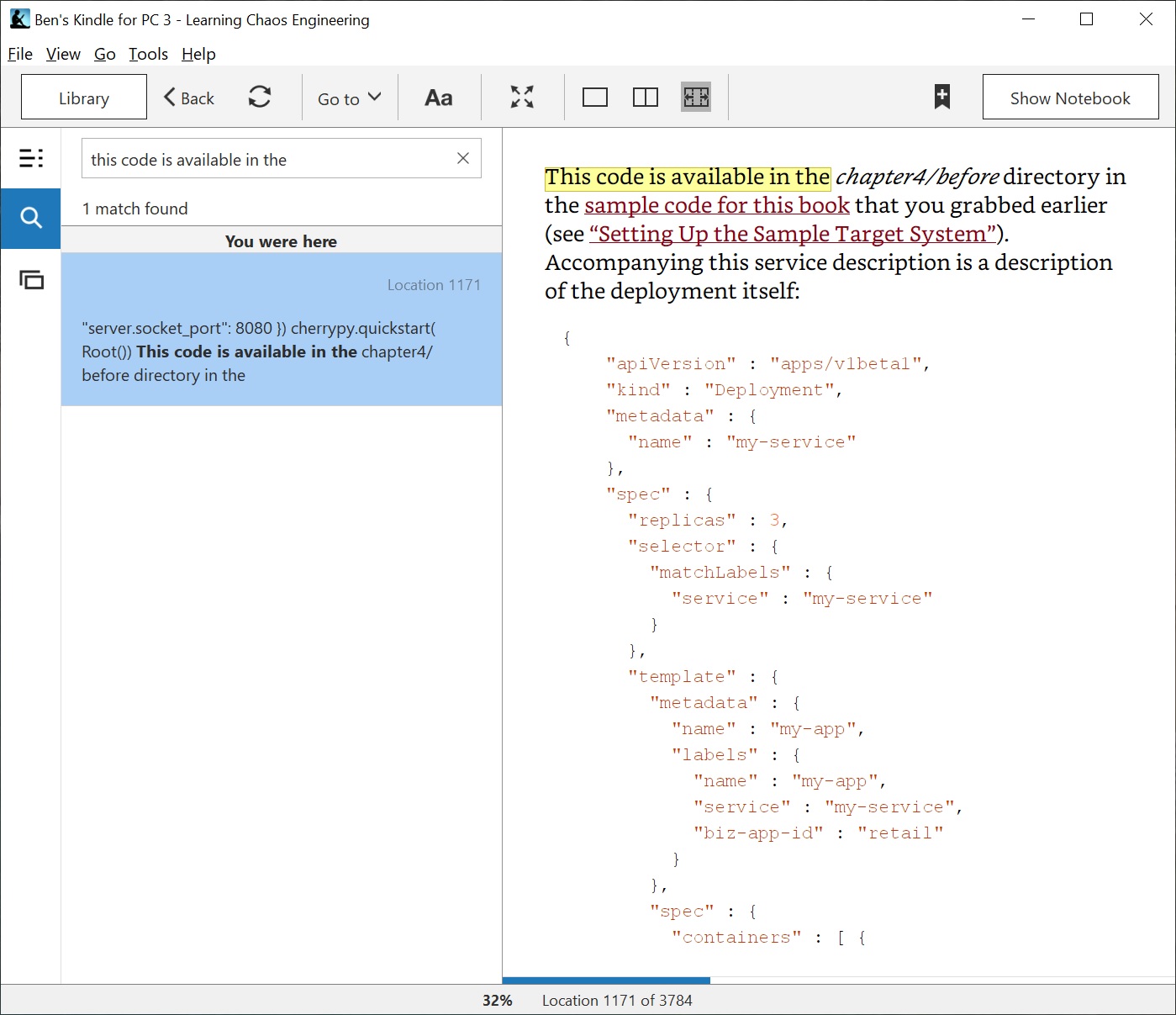The width and height of the screenshot is (1176, 1015).
Task: Follow the 'sample code for this book' link
Action: click(715, 204)
